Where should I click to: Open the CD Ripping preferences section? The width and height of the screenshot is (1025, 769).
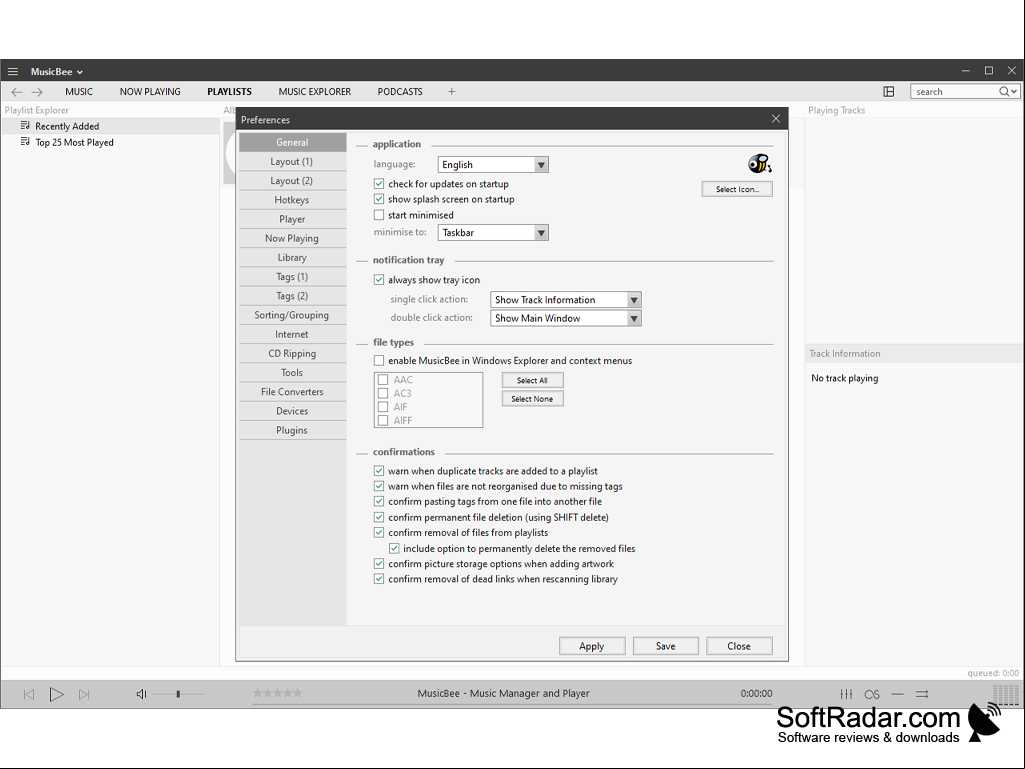tap(292, 353)
